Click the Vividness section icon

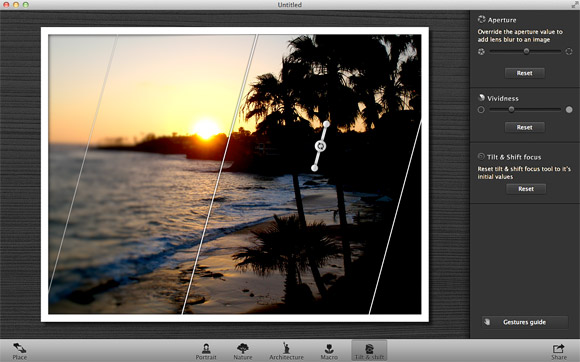[x=481, y=98]
